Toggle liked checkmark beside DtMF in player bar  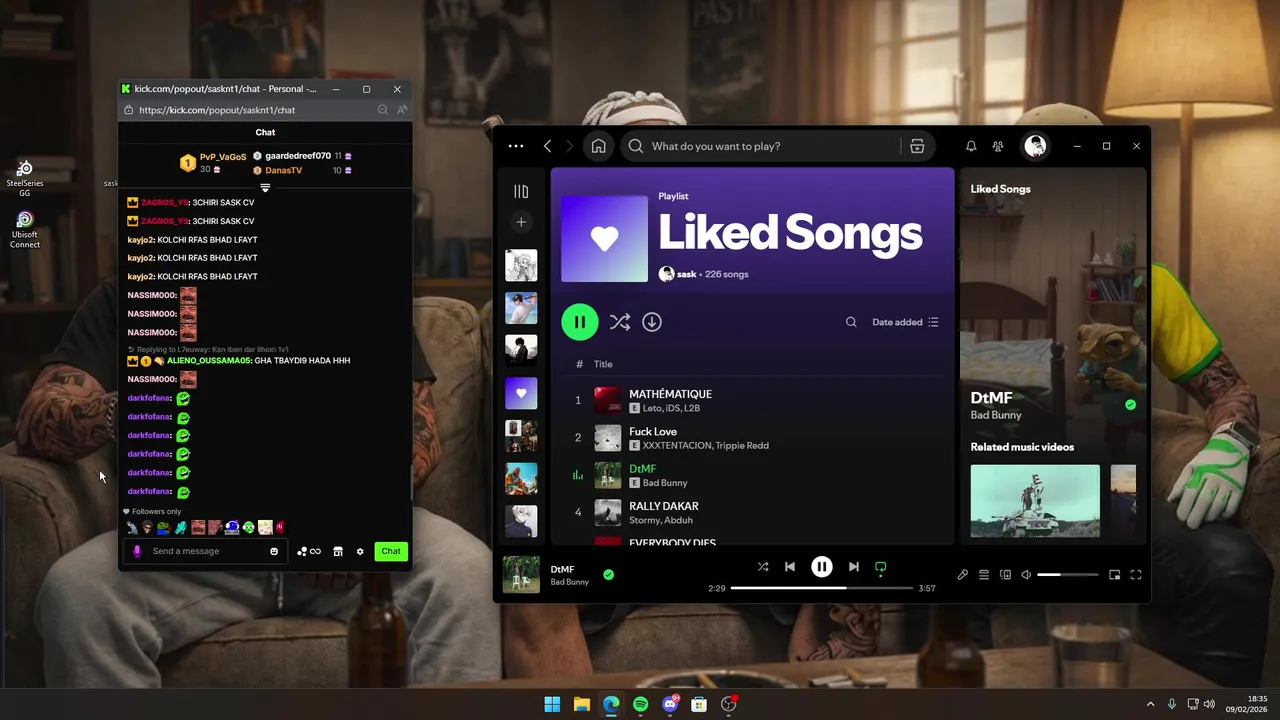pos(608,575)
